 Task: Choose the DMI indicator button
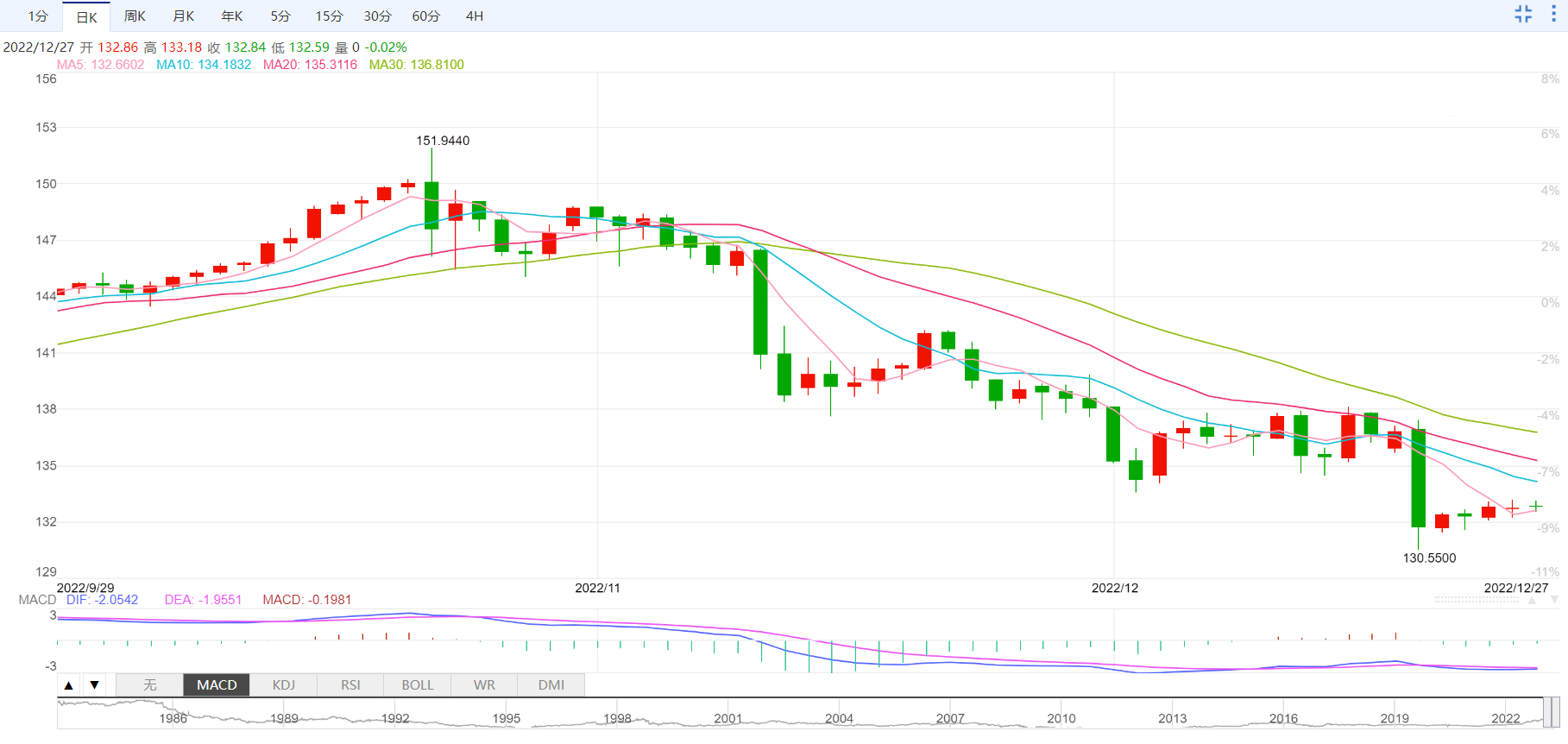click(x=551, y=685)
